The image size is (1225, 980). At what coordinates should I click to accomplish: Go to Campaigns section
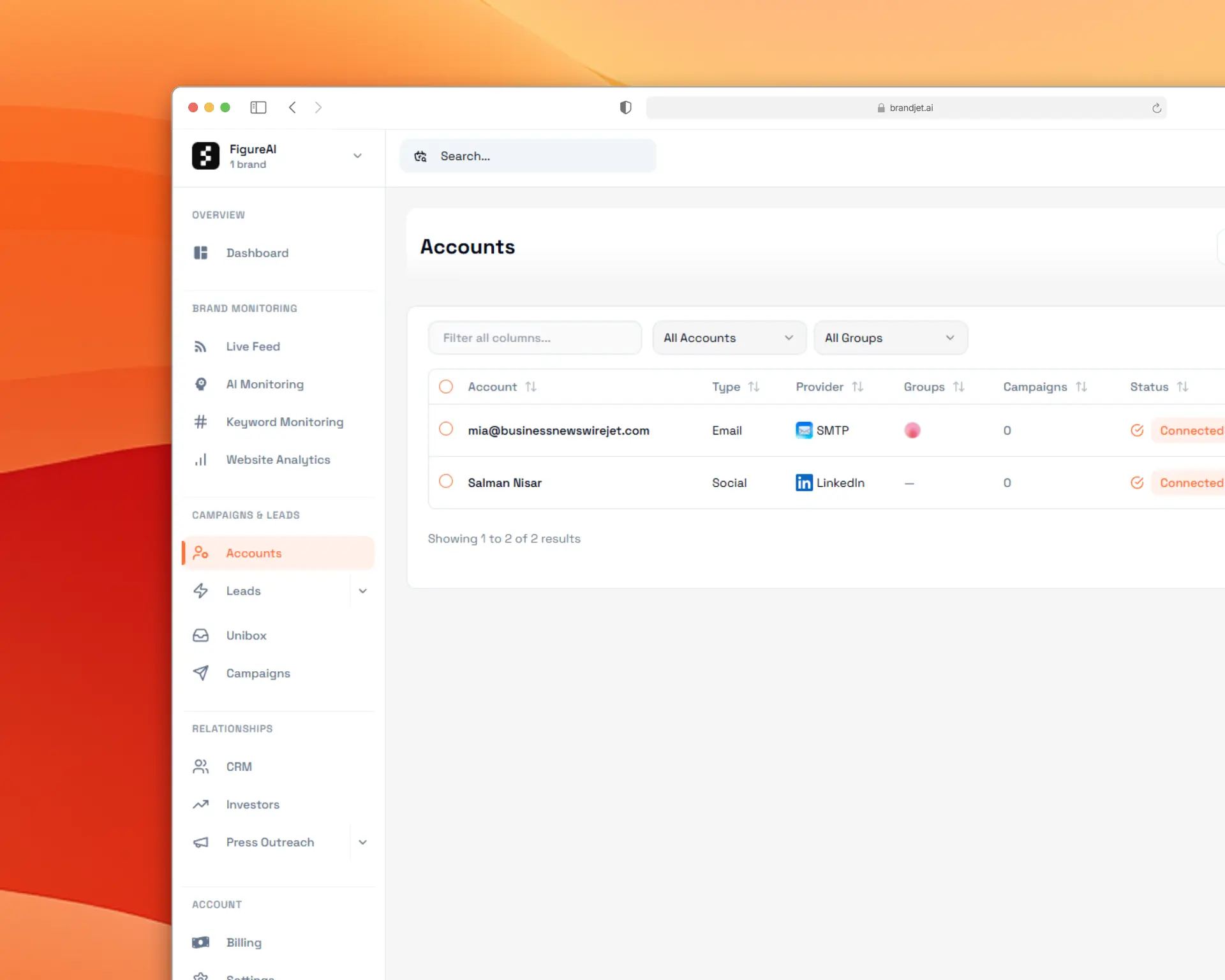point(258,673)
